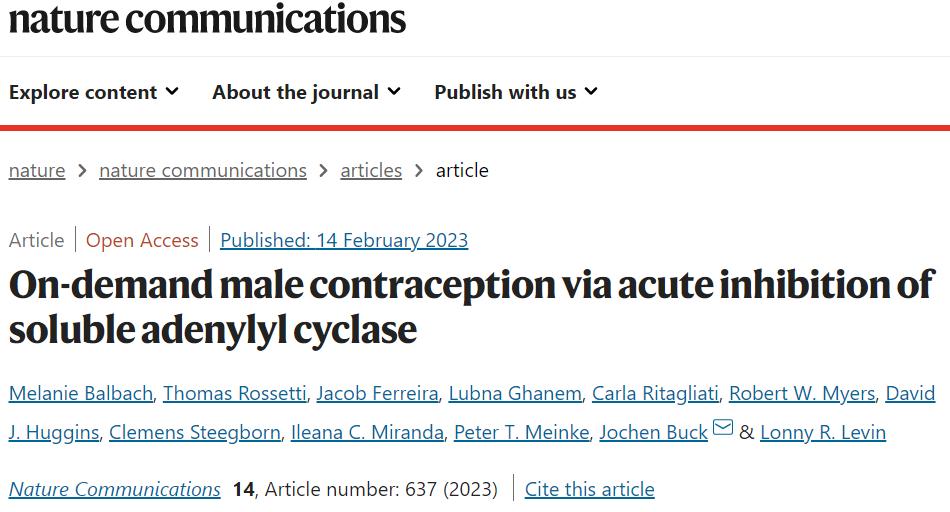The image size is (950, 512).
Task: Open author Lonny R. Levin
Action: coord(823,432)
